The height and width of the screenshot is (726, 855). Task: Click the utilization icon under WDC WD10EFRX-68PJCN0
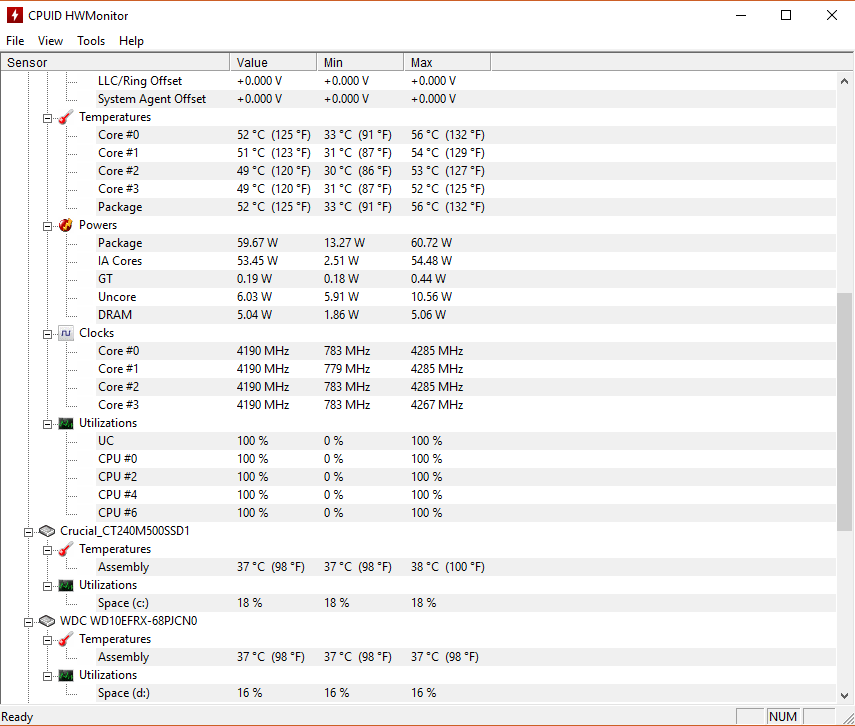66,675
